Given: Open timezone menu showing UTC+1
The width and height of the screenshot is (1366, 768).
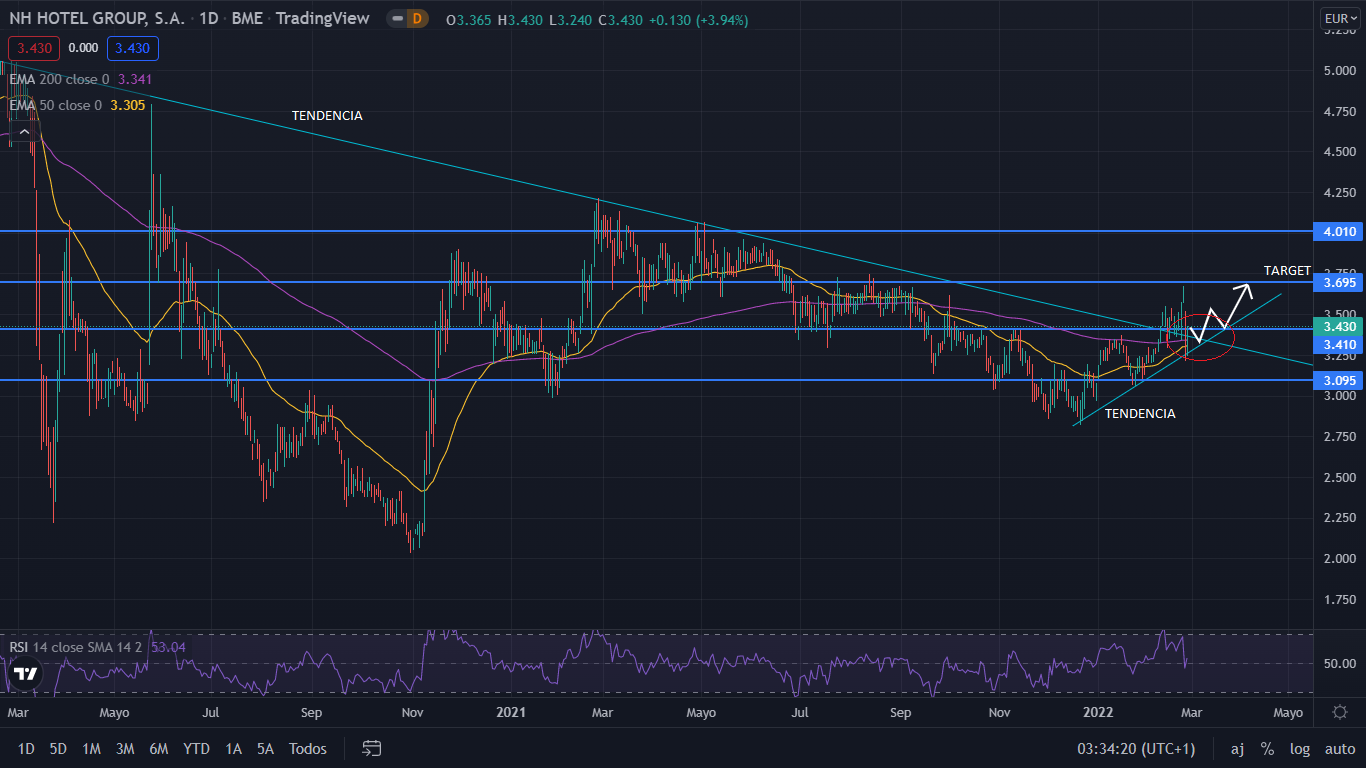Looking at the screenshot, I should [x=1121, y=748].
